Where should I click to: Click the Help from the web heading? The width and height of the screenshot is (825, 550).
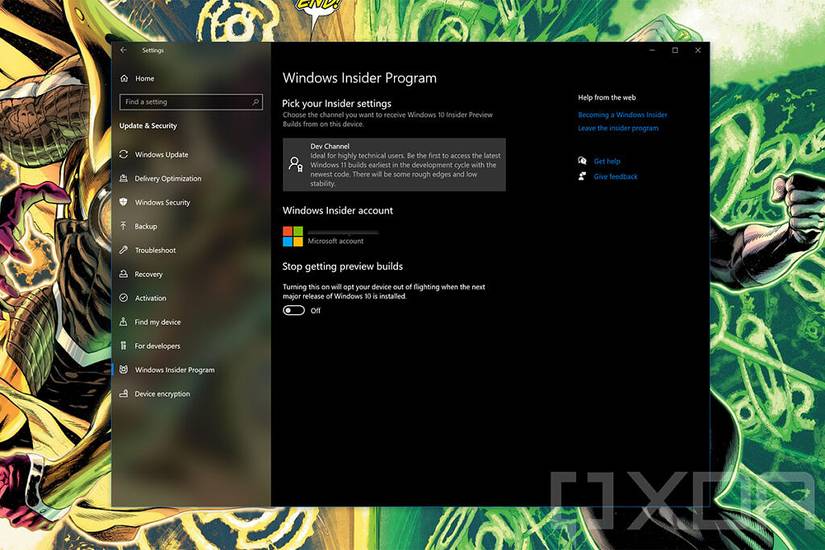click(607, 97)
